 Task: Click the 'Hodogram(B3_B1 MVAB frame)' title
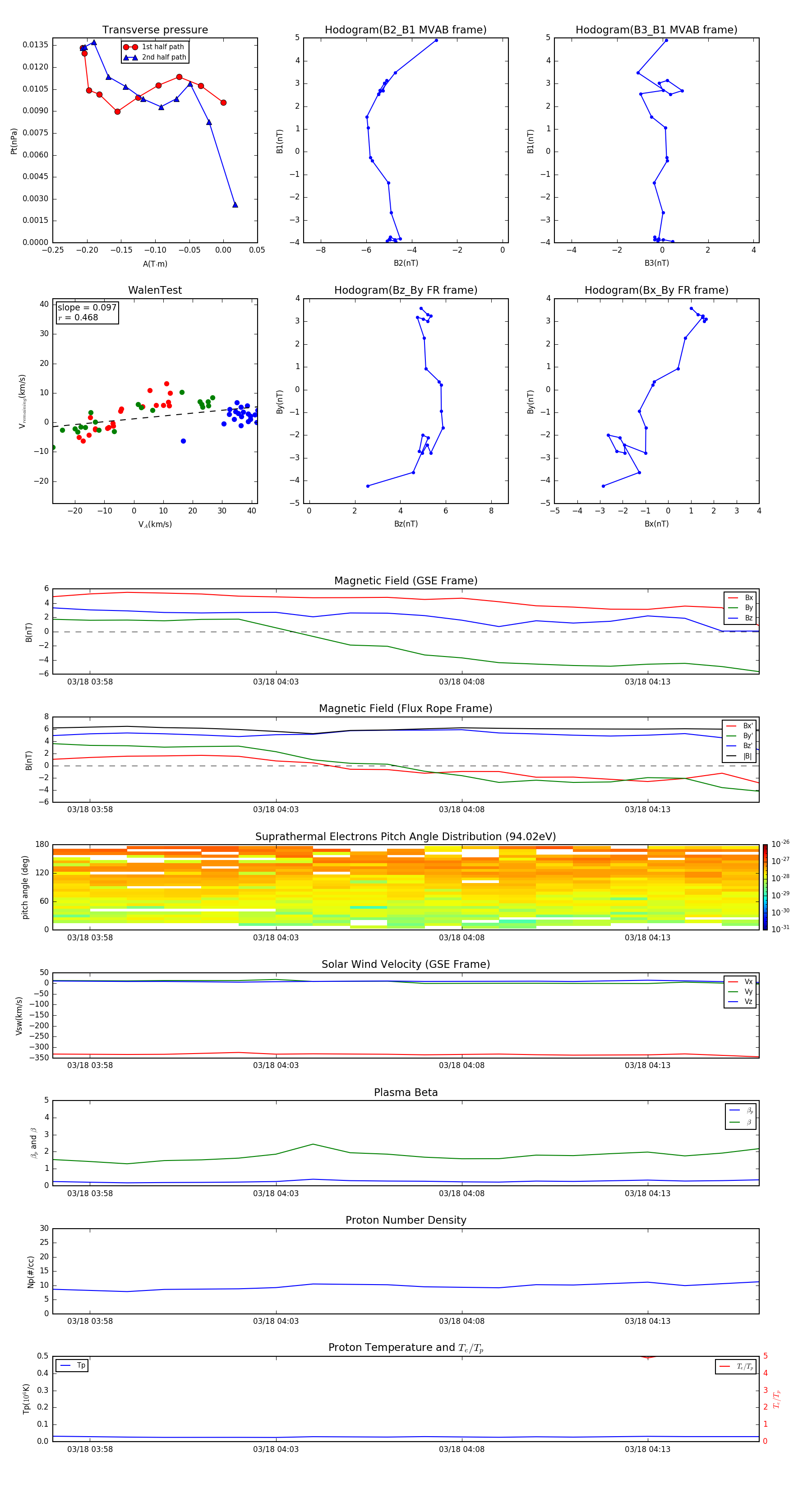pyautogui.click(x=656, y=30)
